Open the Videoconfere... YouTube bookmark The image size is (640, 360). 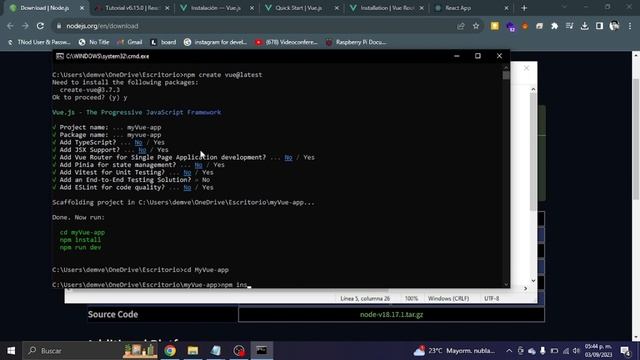286,42
